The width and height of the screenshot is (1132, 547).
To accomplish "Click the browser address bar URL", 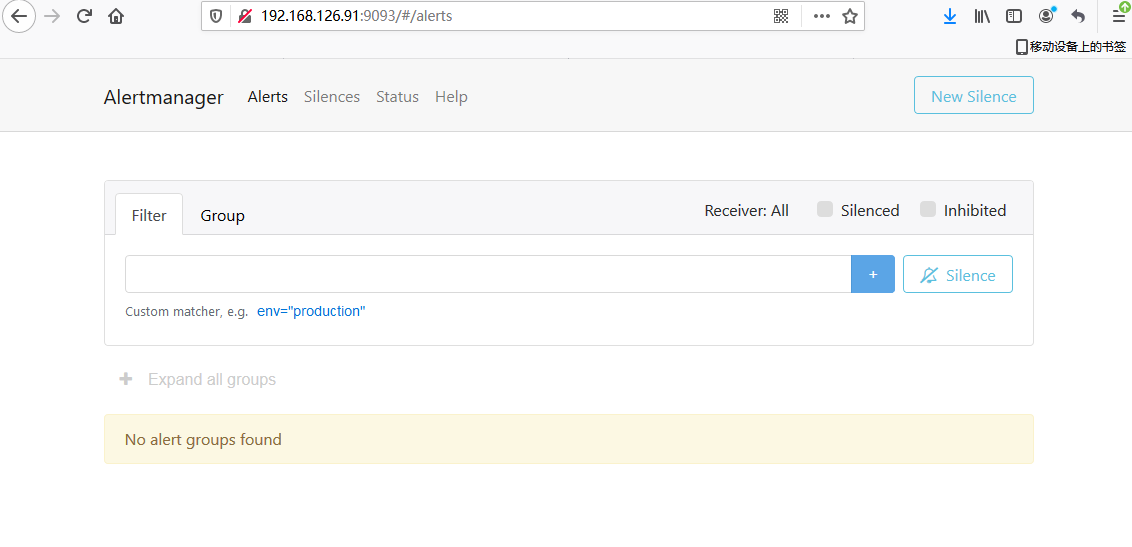I will [357, 16].
